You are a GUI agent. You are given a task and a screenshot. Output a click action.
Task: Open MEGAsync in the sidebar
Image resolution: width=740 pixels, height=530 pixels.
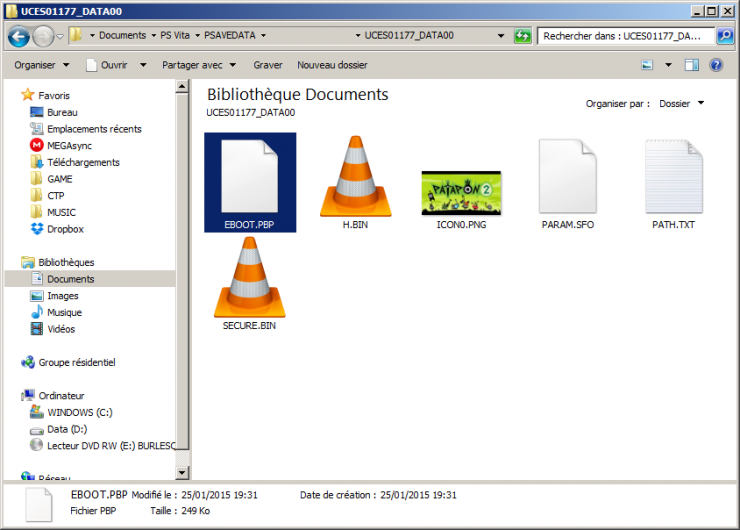point(61,145)
